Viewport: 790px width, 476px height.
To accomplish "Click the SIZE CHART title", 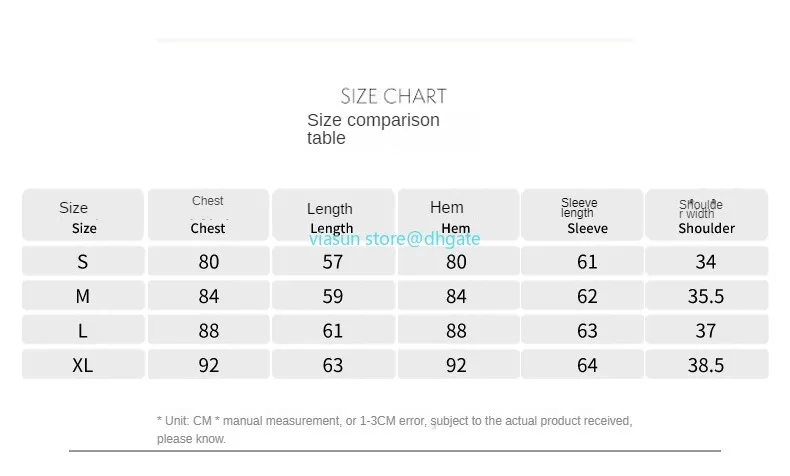I will coord(393,96).
